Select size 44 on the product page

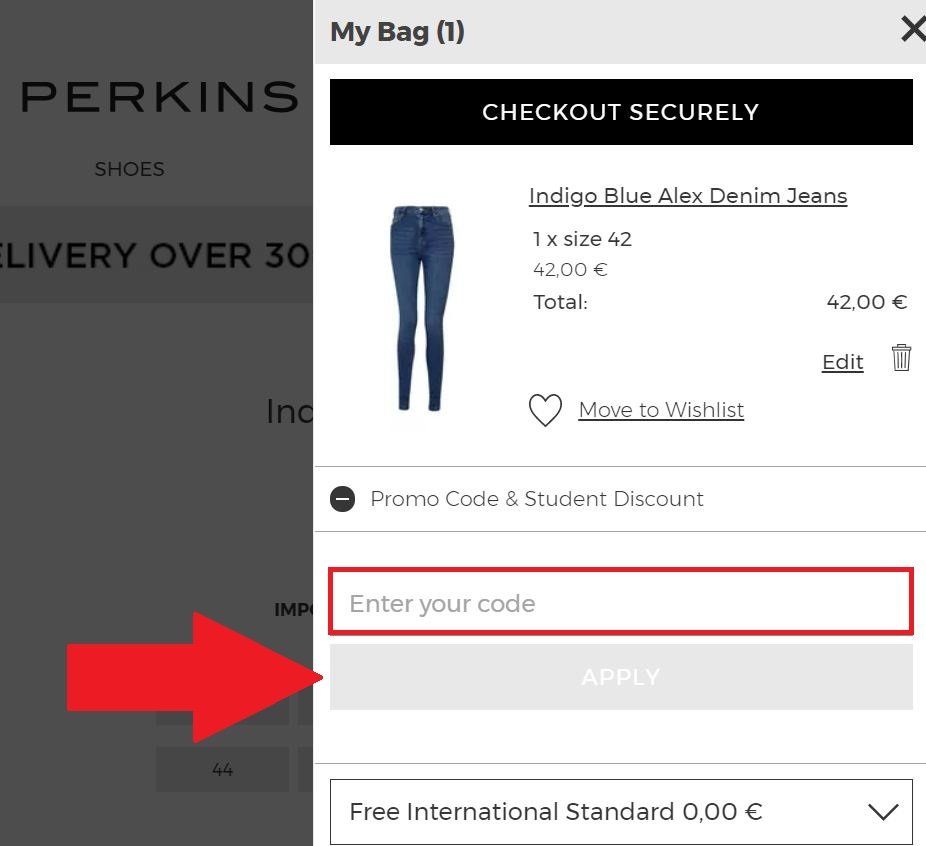point(222,769)
